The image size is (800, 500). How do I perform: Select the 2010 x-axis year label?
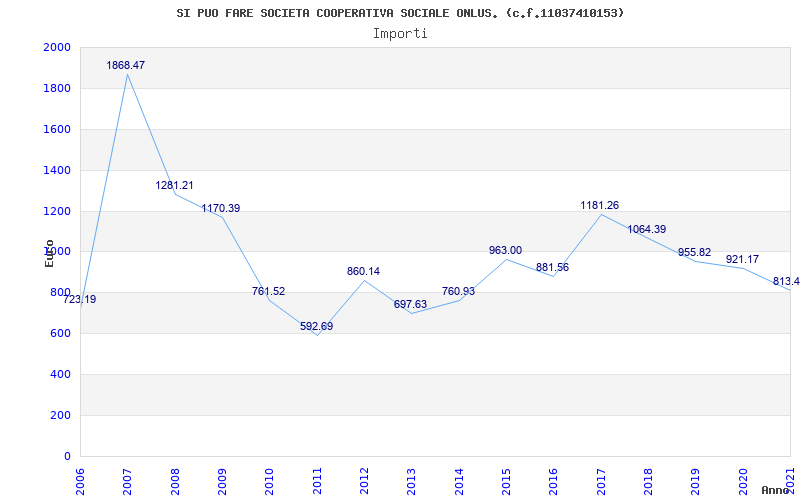click(x=269, y=481)
